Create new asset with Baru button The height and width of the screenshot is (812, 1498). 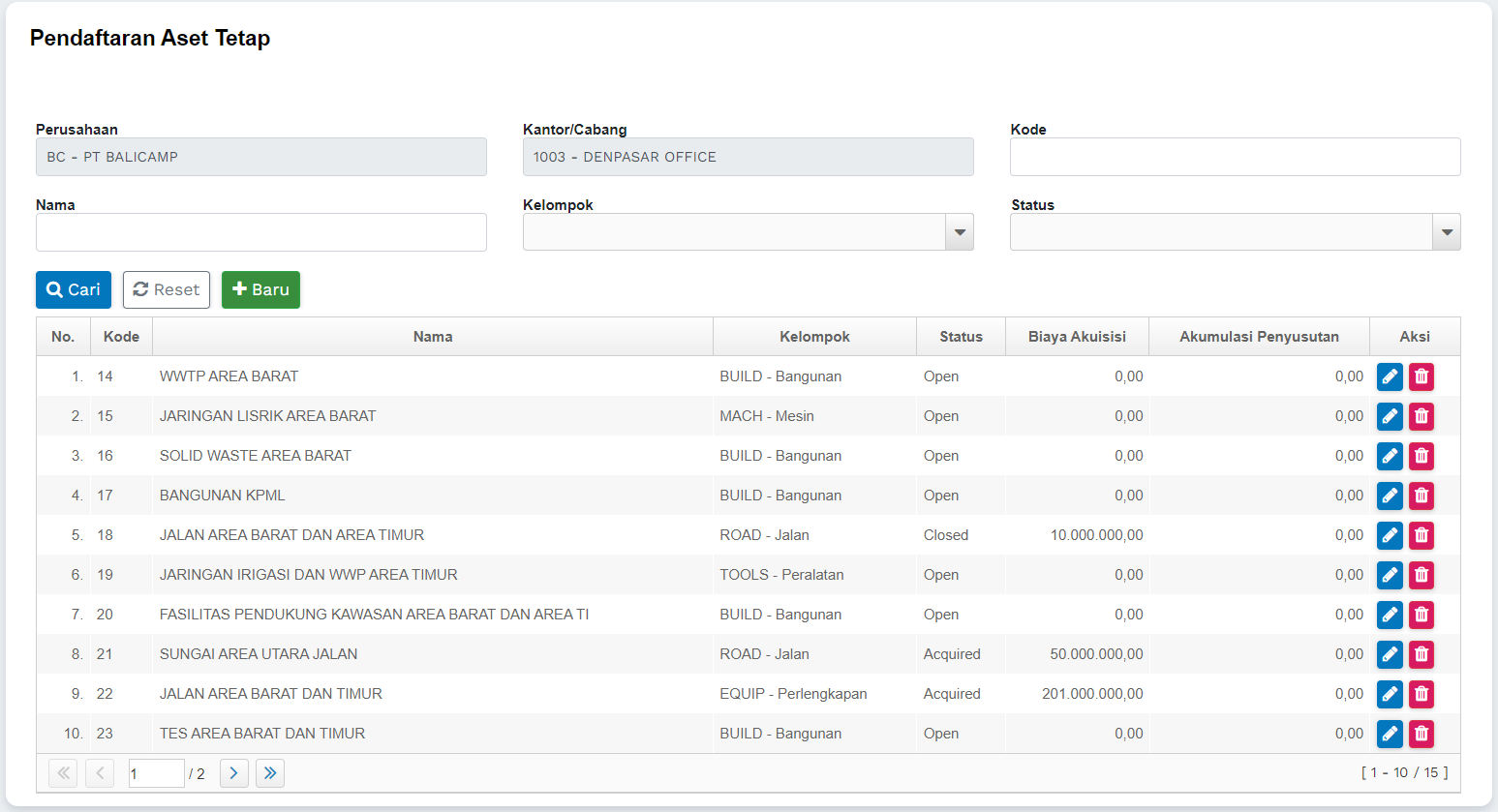[x=260, y=289]
